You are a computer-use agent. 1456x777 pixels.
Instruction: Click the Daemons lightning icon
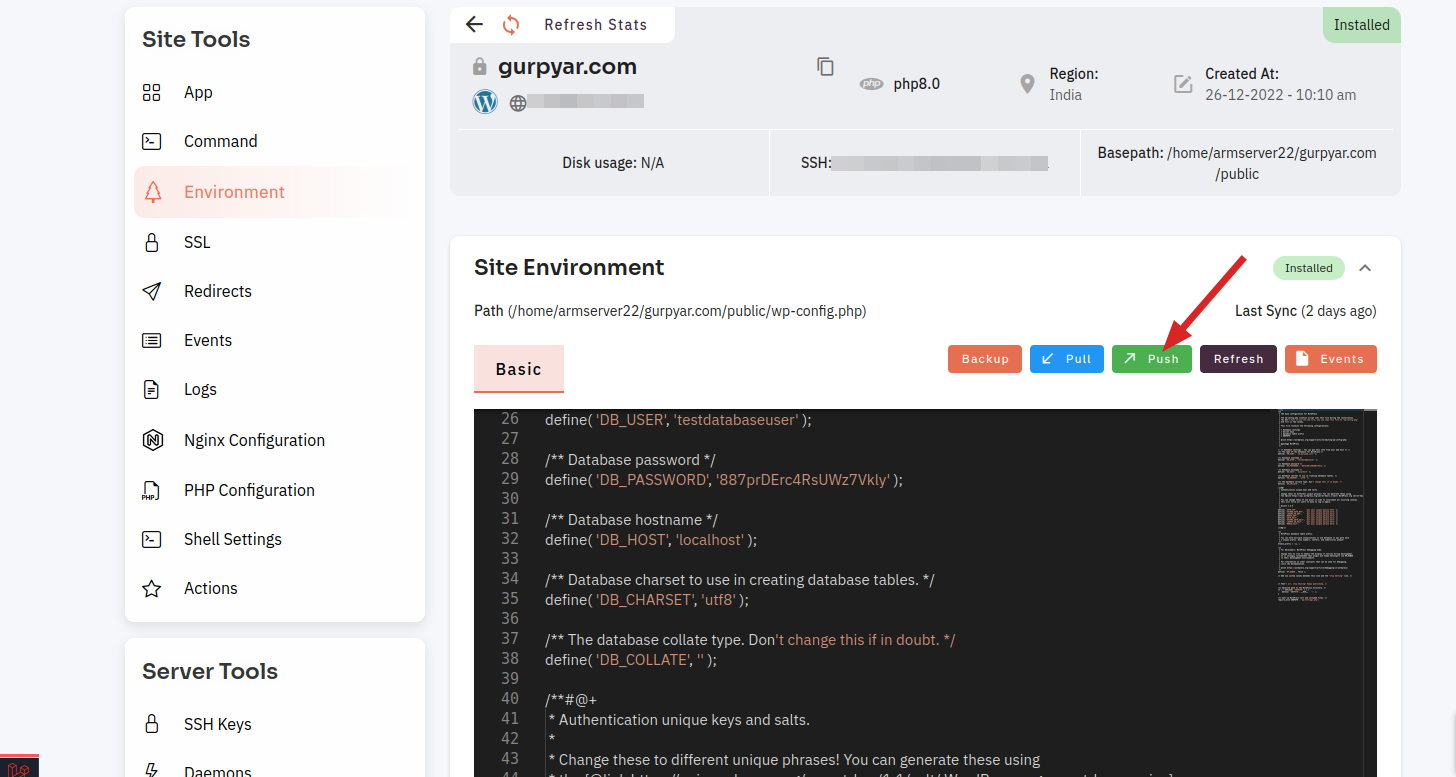coord(152,771)
